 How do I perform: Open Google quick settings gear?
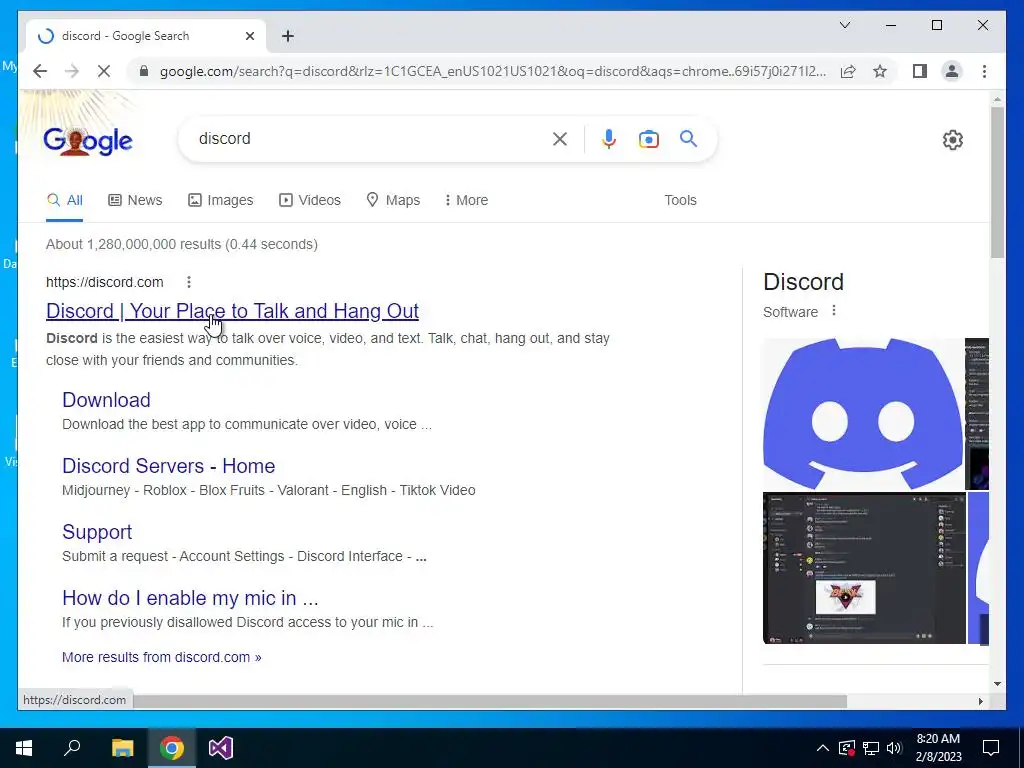tap(953, 140)
